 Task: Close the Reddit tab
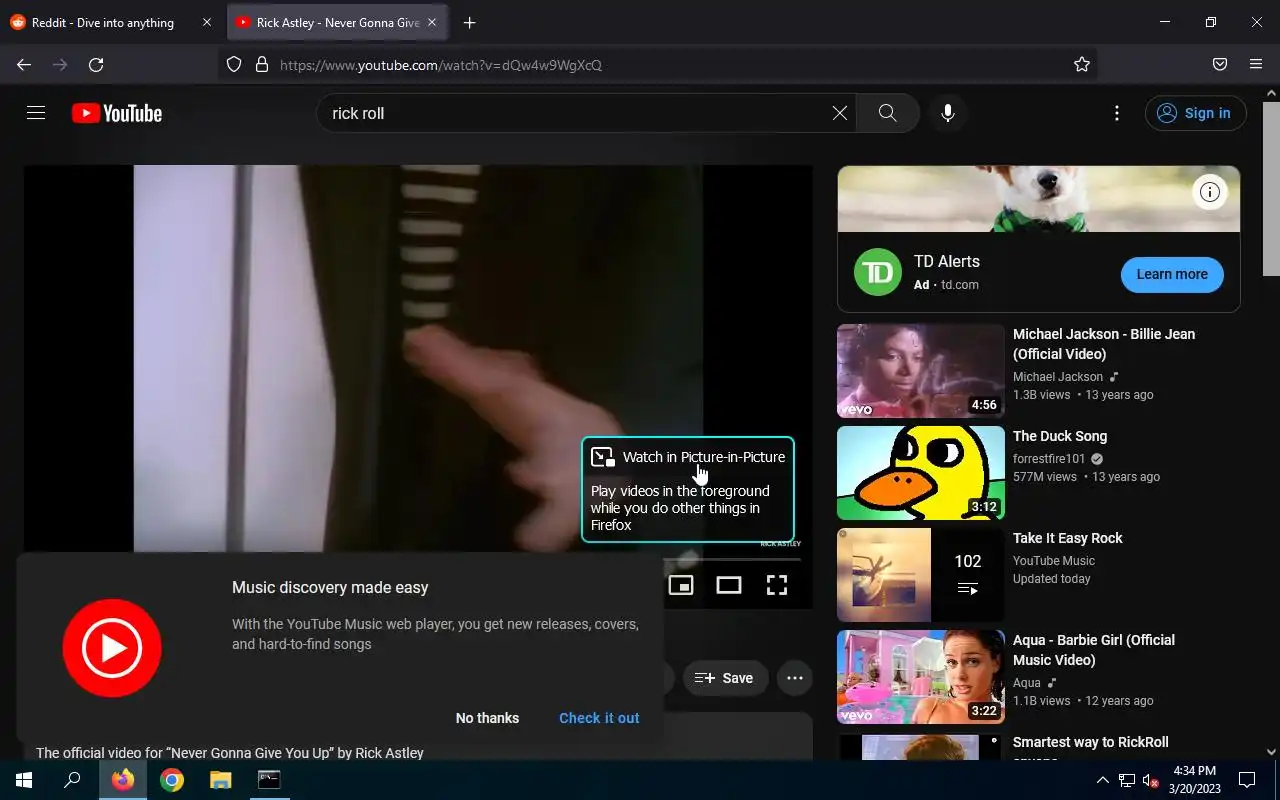click(x=207, y=22)
